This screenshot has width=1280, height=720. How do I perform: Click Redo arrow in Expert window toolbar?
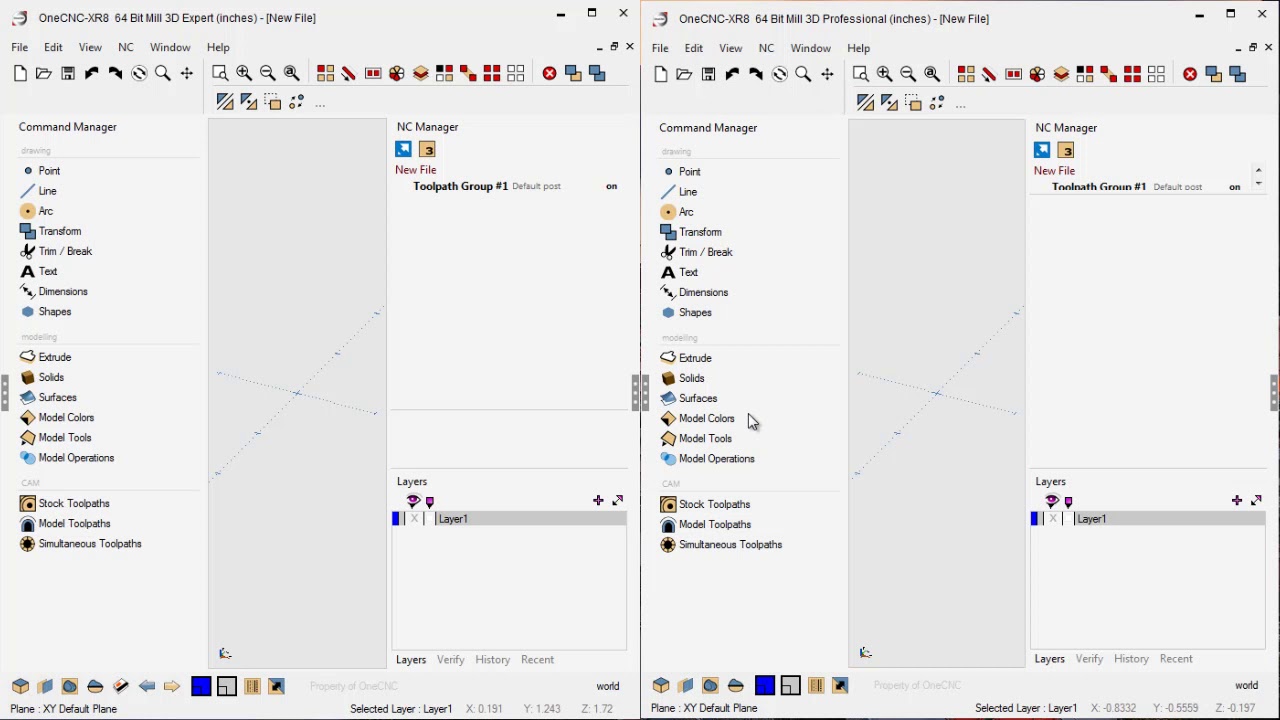116,73
